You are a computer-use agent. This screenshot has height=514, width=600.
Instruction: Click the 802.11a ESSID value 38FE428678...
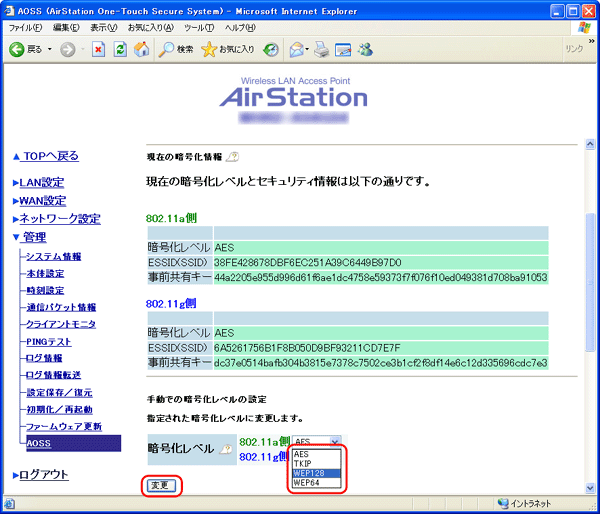(x=308, y=263)
